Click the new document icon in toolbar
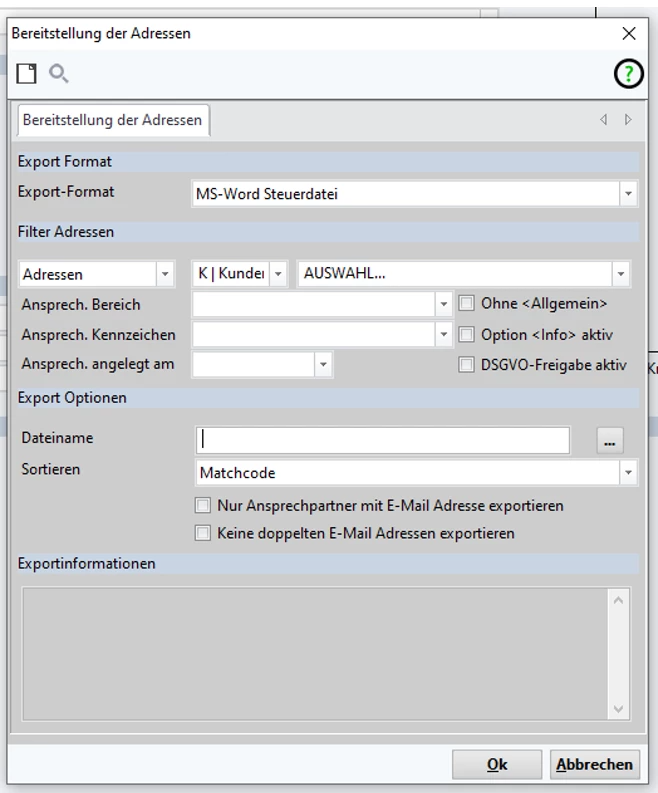This screenshot has height=793, width=658. tap(25, 74)
